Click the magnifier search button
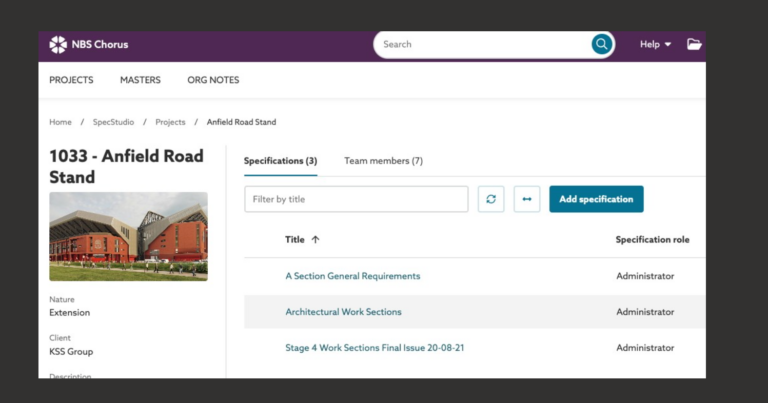Screen dimensions: 768x403 point(601,44)
